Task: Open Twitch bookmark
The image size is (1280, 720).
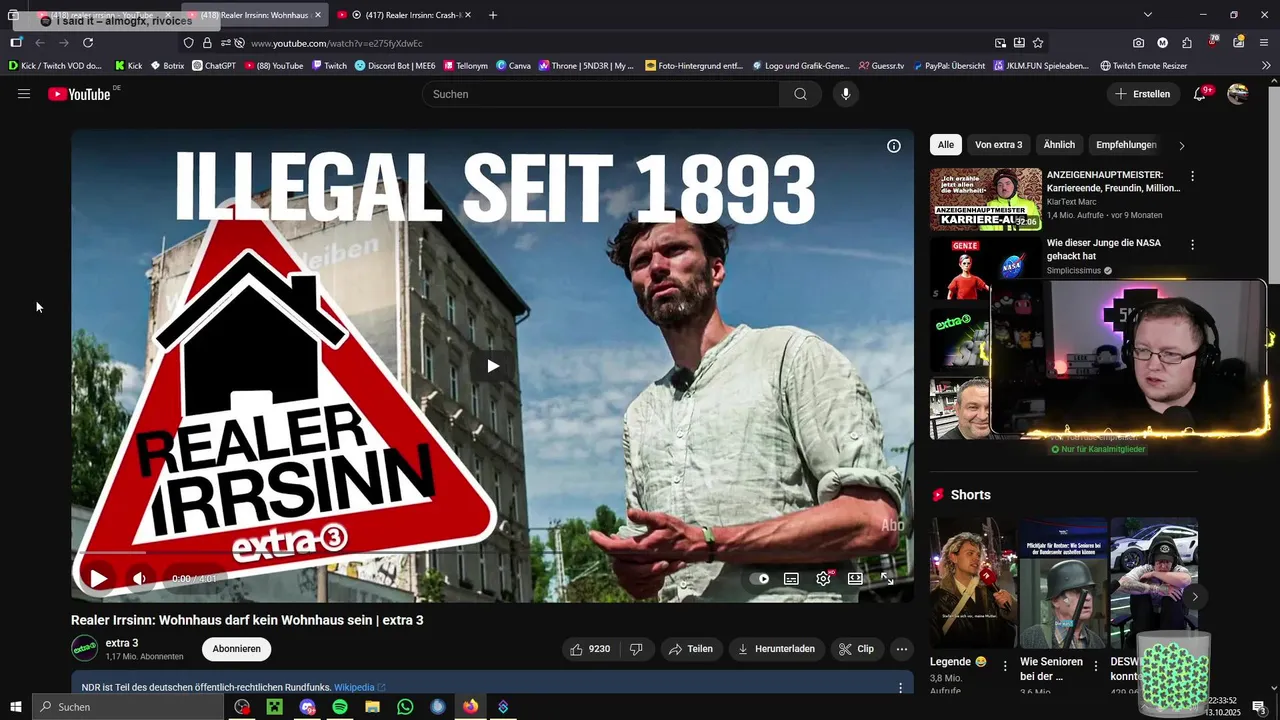Action: (x=329, y=66)
